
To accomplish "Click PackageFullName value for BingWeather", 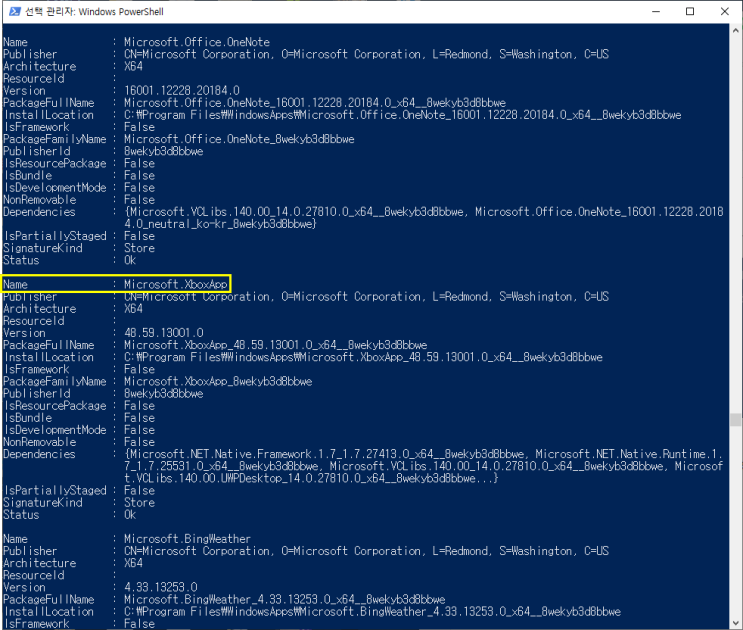I will 284,599.
